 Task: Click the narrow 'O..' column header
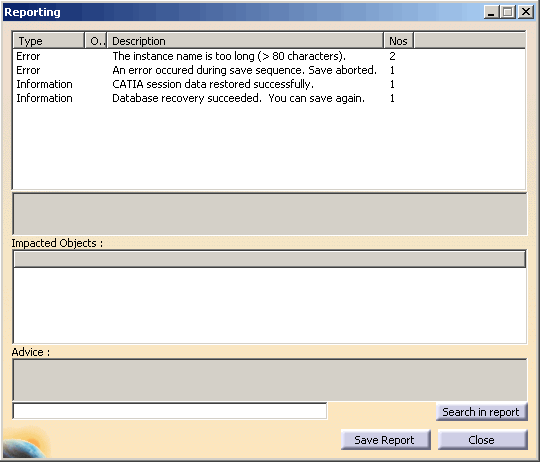96,41
